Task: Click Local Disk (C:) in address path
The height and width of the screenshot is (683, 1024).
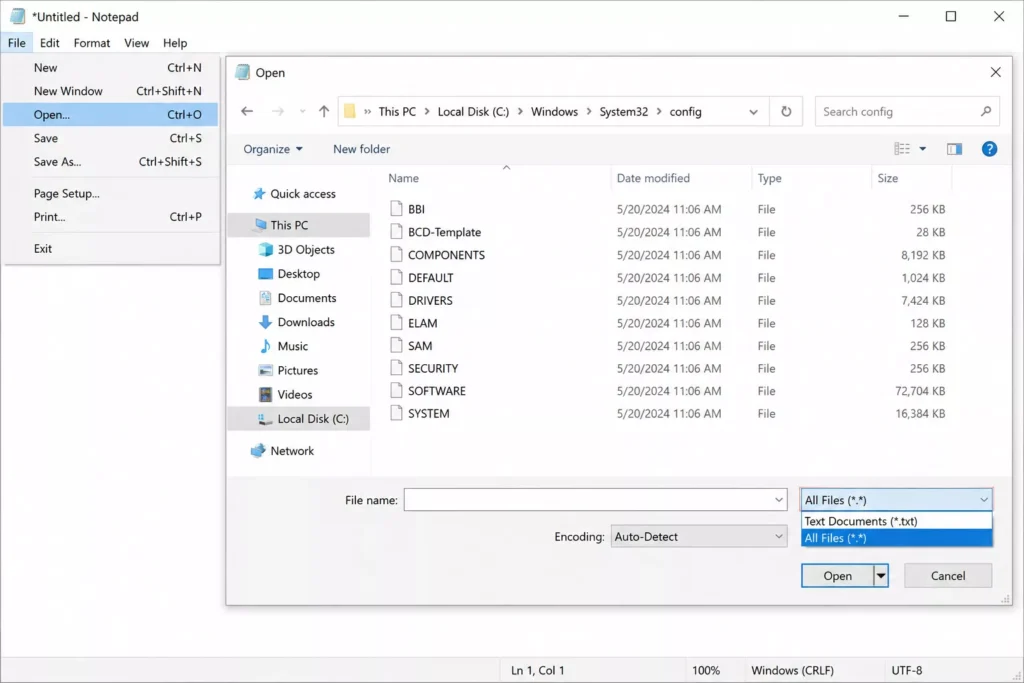Action: 473,112
